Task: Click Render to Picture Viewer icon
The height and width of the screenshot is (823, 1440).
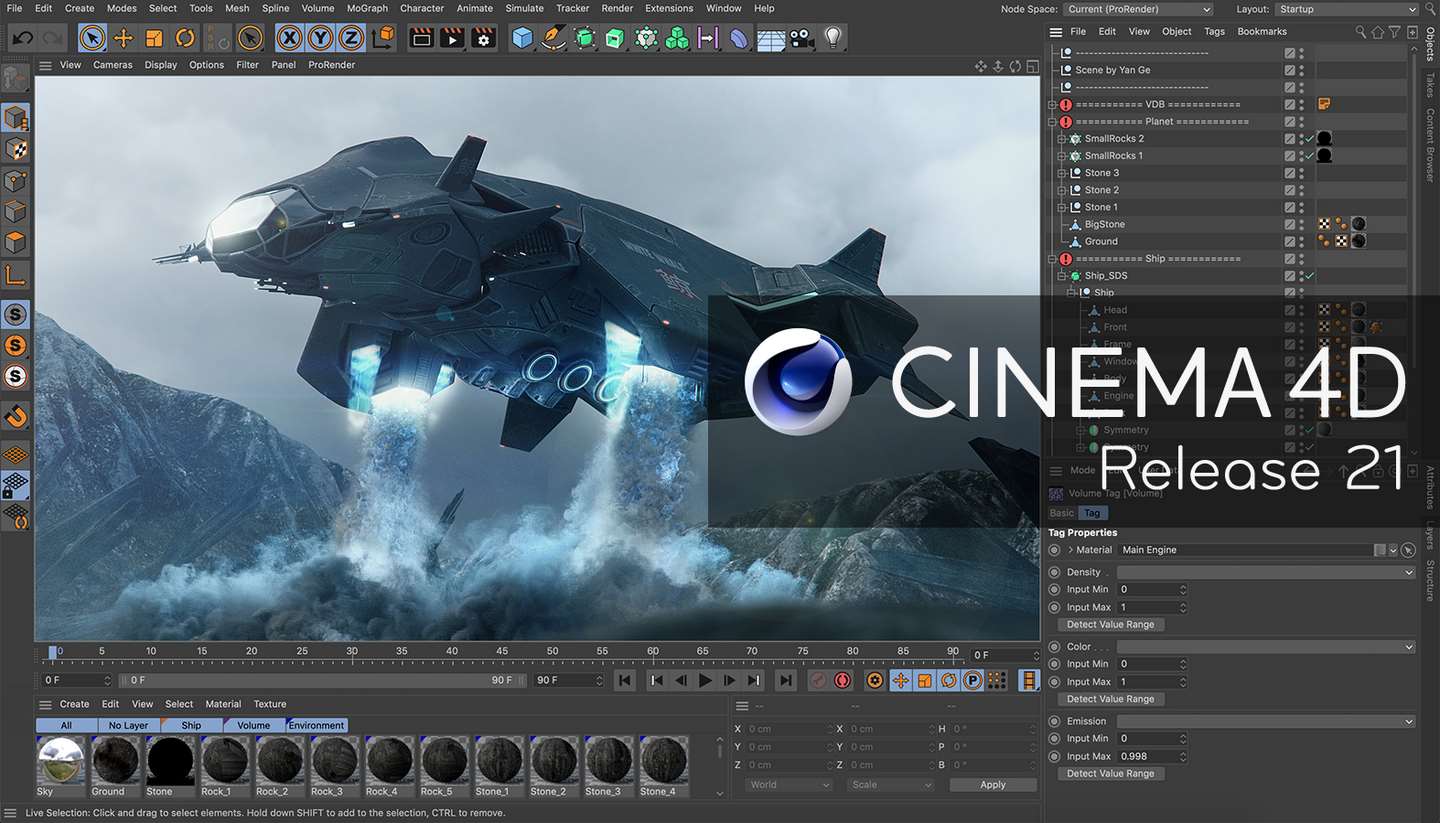Action: 453,39
